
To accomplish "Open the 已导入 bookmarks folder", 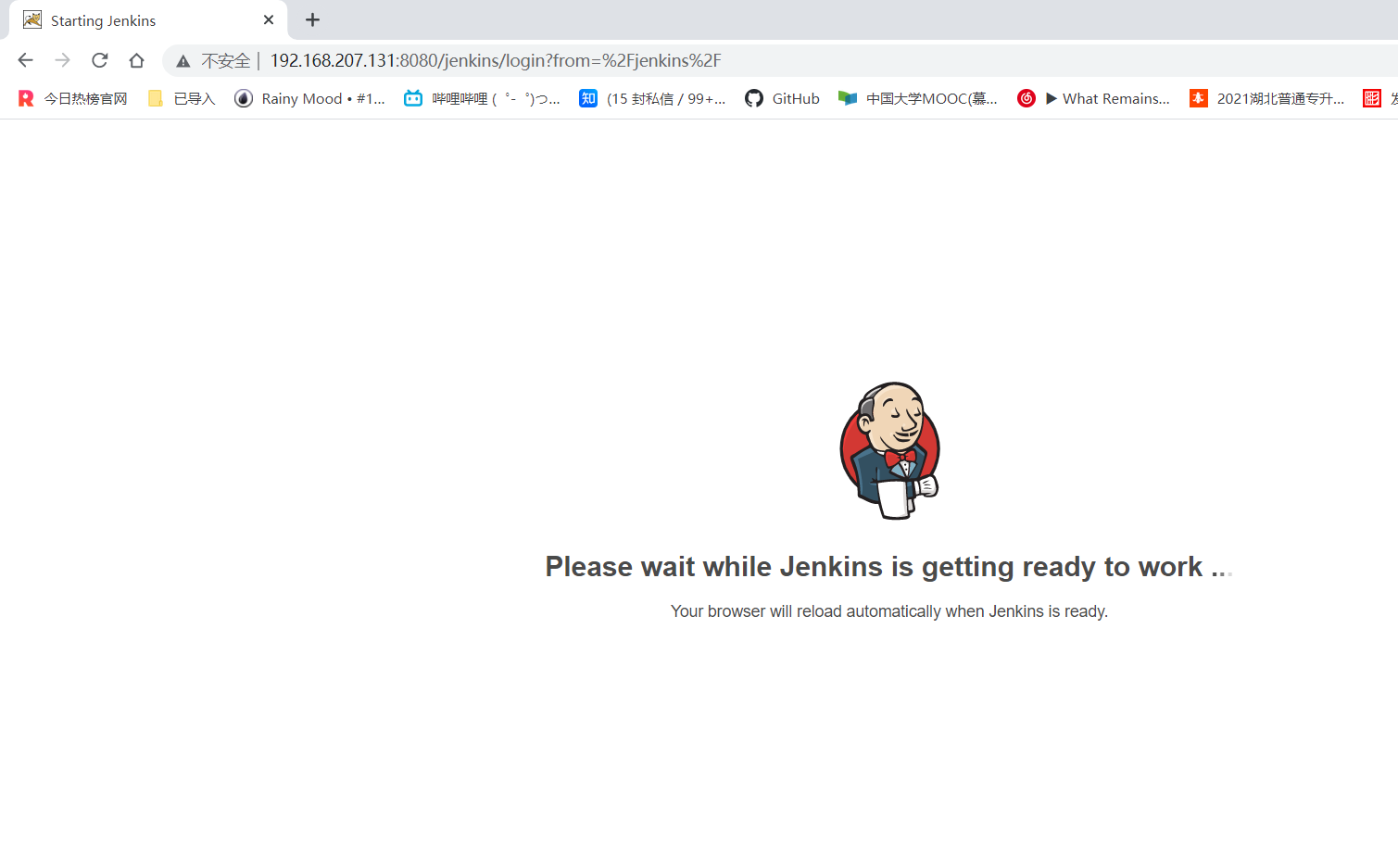I will (x=182, y=98).
